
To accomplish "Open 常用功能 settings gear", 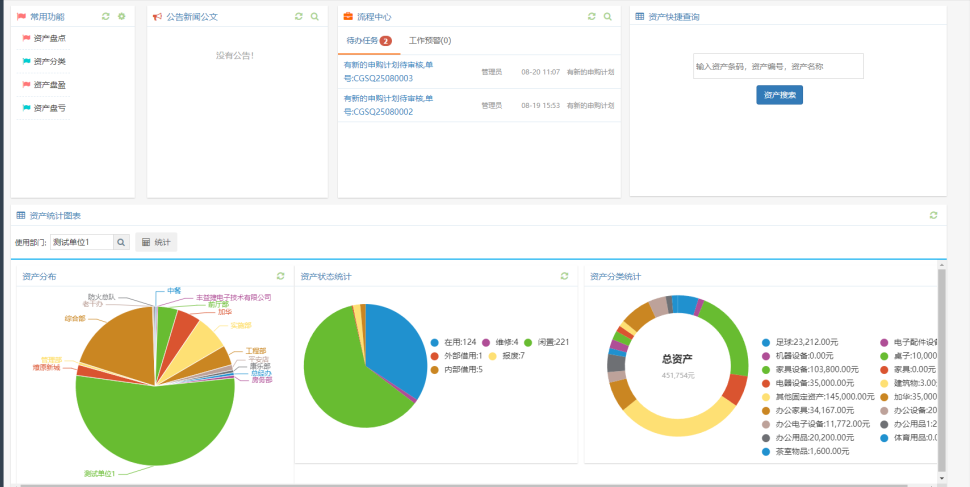I will (x=122, y=17).
